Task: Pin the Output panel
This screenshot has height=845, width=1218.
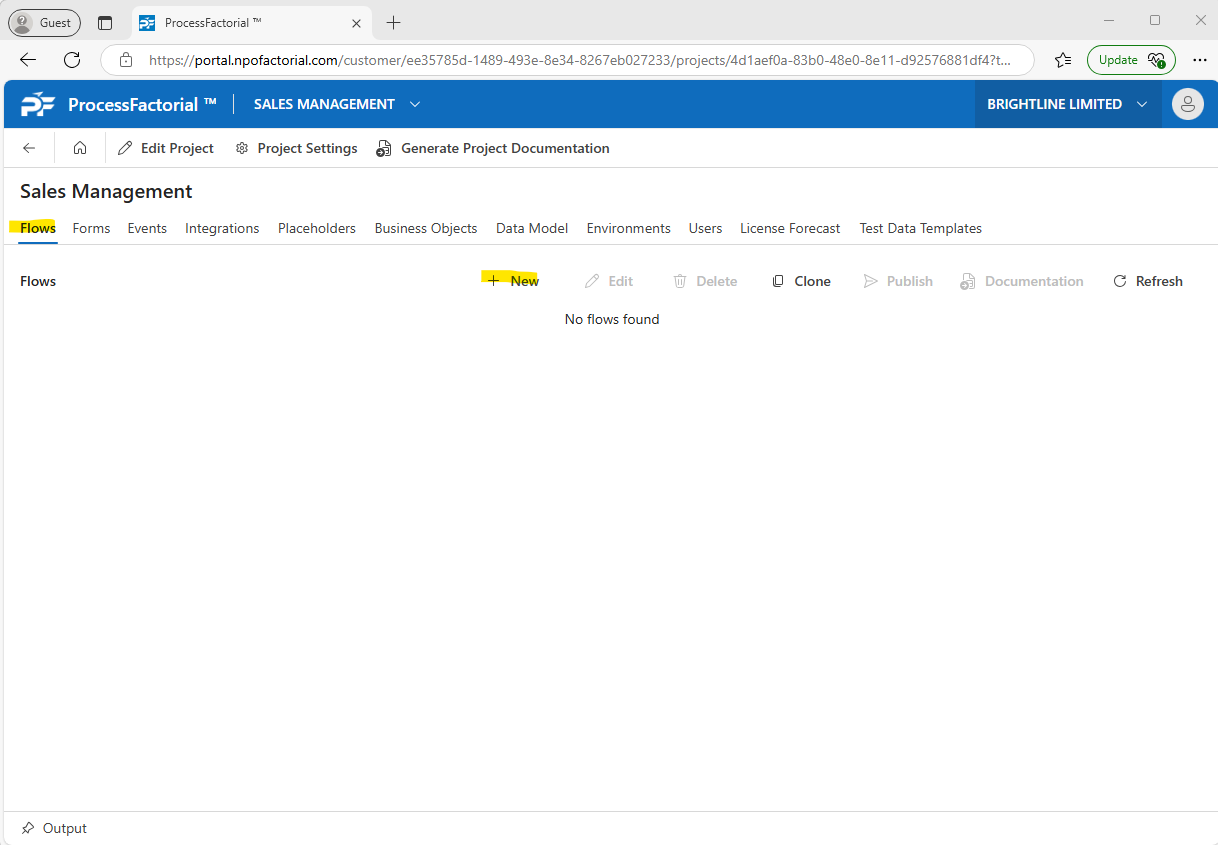Action: point(28,828)
